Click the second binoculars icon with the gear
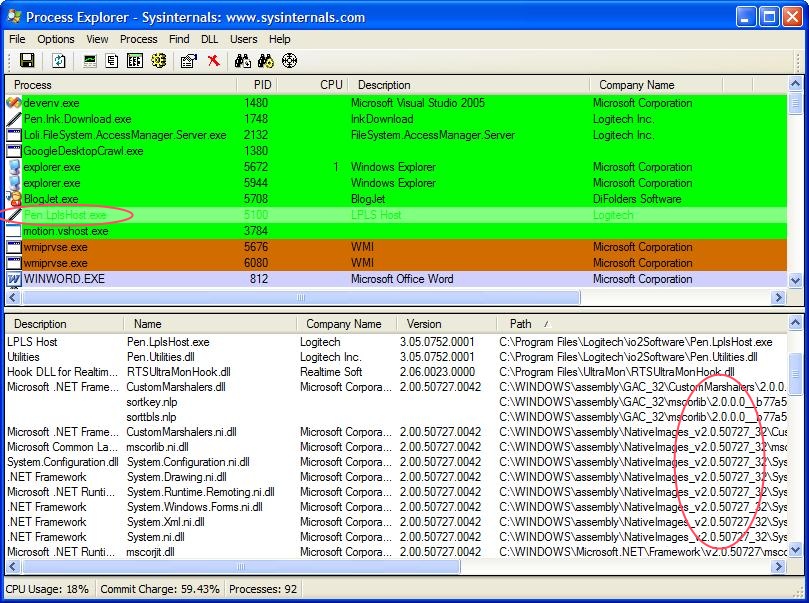 click(x=266, y=61)
